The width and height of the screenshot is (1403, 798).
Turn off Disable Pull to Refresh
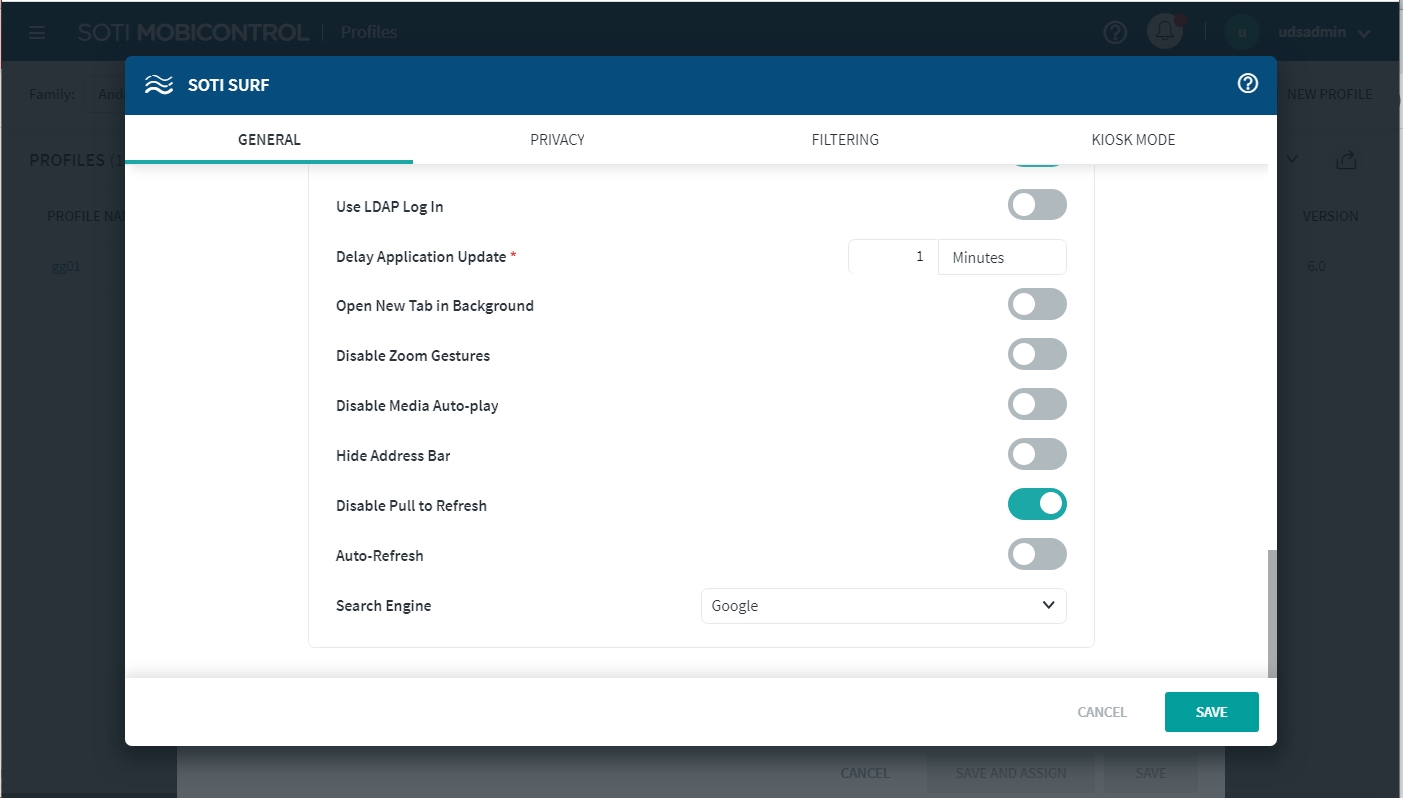(x=1037, y=505)
